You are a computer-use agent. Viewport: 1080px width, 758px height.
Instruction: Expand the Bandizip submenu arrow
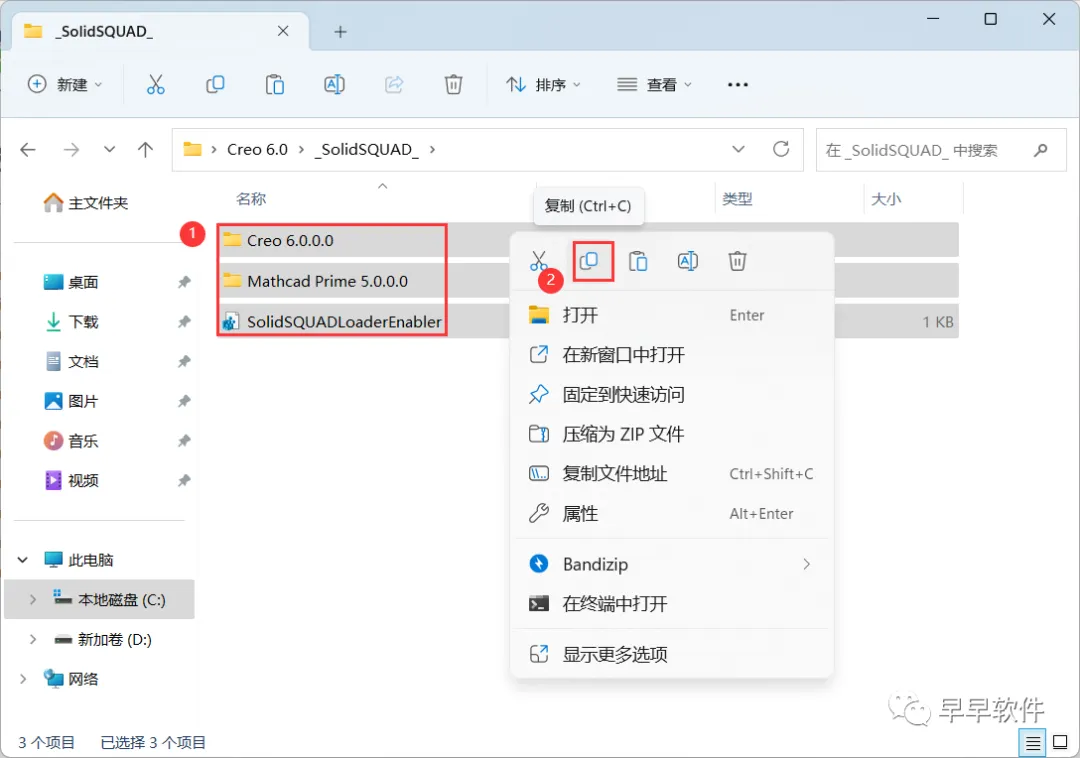tap(807, 565)
